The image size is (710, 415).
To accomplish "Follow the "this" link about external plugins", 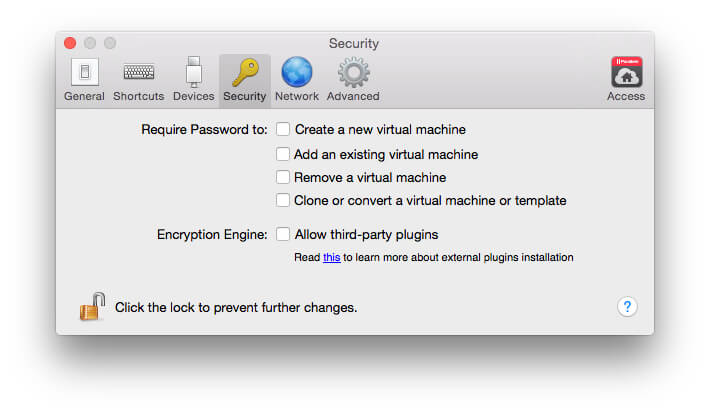I will (331, 258).
